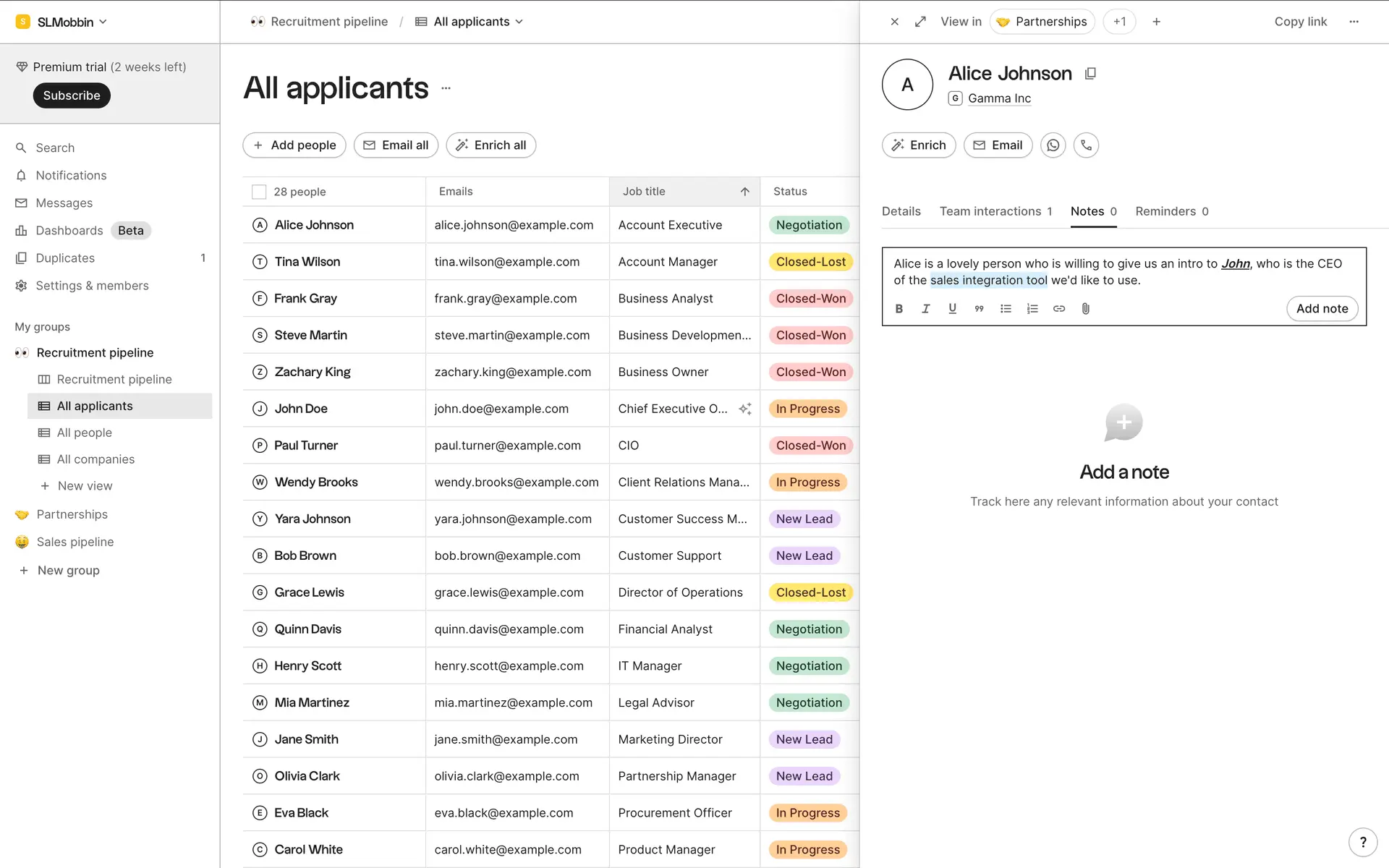
Task: Apply underline formatting in note toolbar
Action: (952, 309)
